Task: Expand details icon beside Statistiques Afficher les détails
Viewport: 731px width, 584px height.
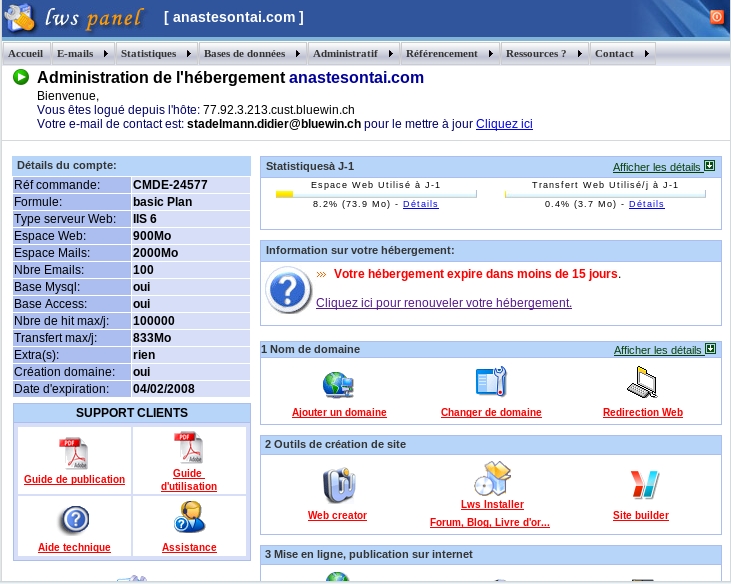Action: coord(710,166)
